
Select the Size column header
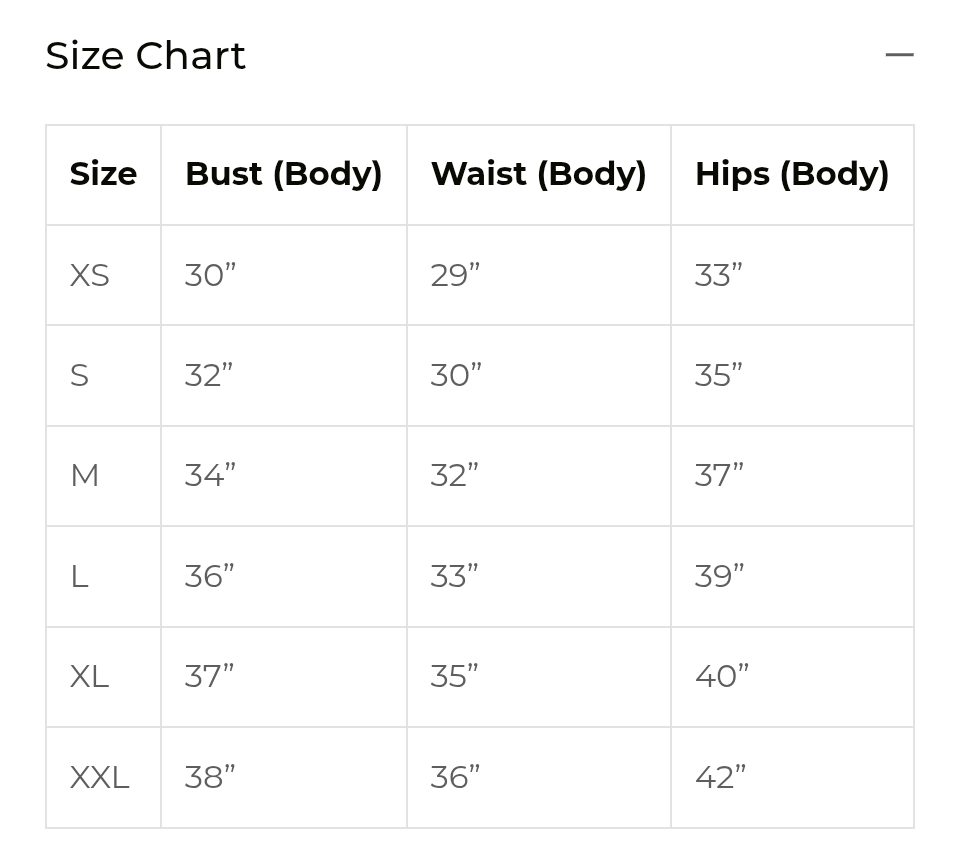pos(103,174)
